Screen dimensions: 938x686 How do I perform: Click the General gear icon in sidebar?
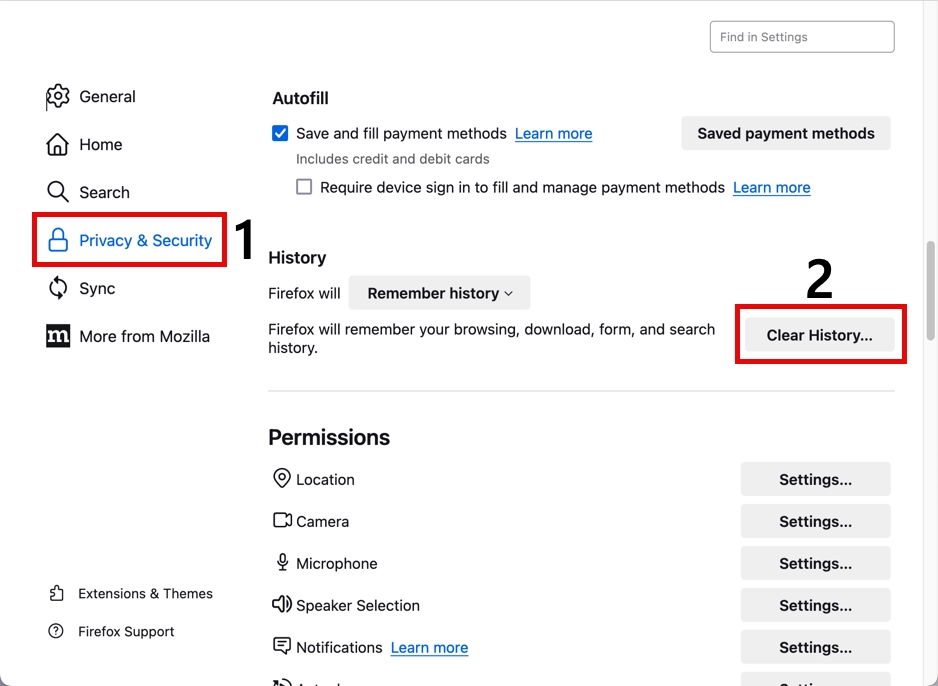pos(58,96)
